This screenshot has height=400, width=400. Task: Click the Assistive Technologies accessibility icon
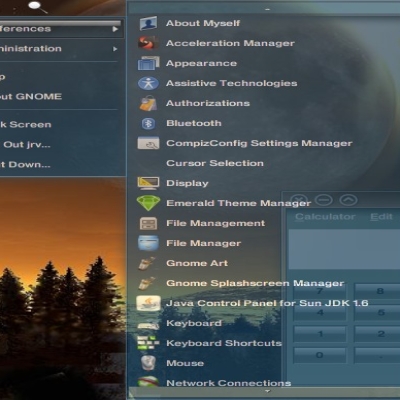148,83
